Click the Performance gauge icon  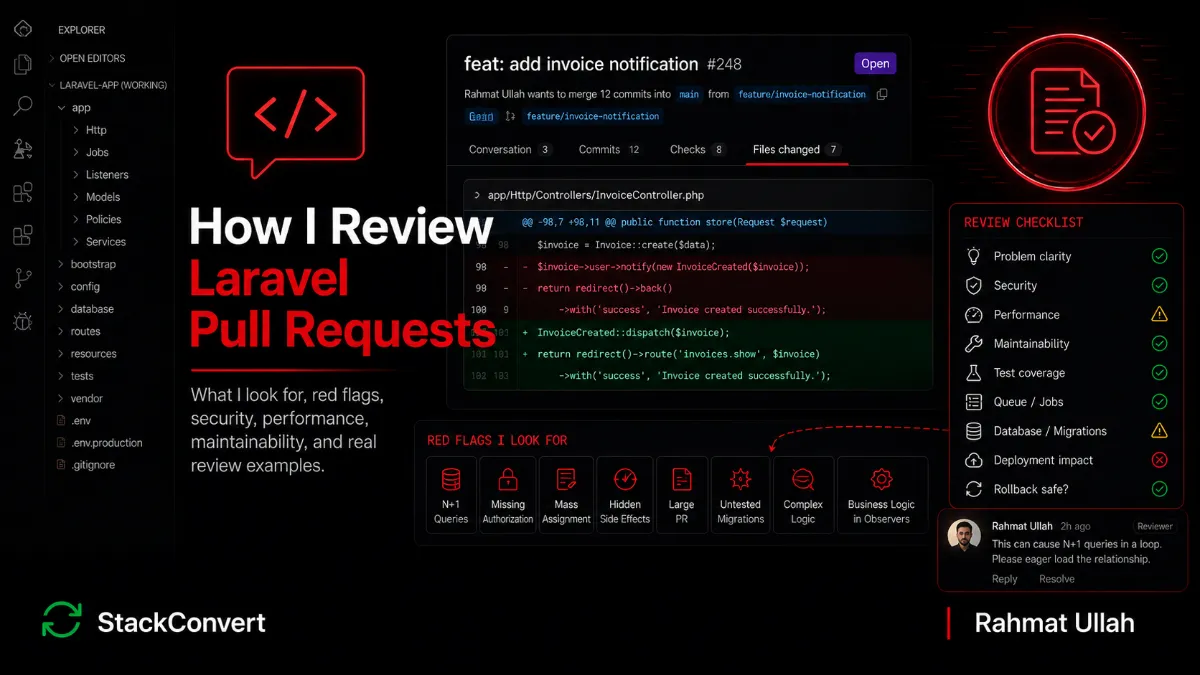click(973, 314)
